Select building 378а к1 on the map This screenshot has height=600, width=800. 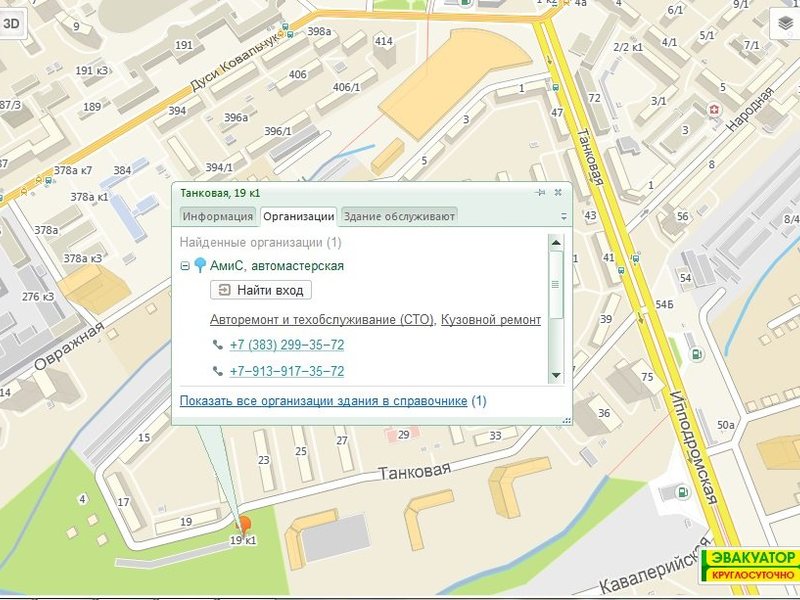tap(89, 197)
